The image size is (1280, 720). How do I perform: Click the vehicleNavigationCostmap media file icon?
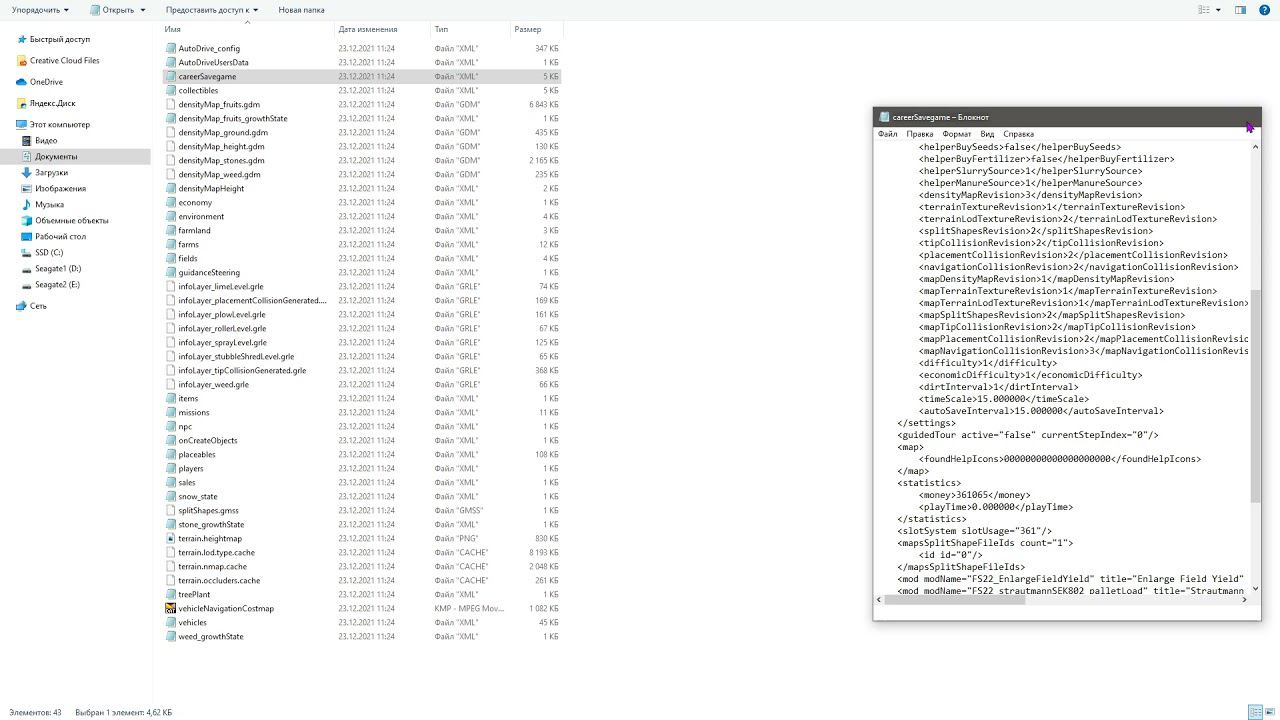(x=171, y=608)
